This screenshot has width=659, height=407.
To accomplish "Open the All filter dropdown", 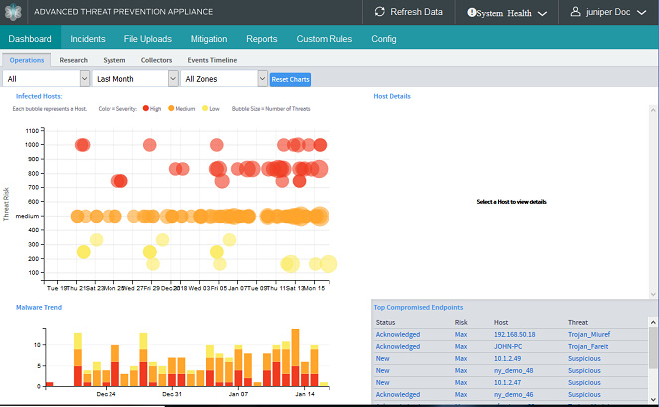I will (45, 78).
